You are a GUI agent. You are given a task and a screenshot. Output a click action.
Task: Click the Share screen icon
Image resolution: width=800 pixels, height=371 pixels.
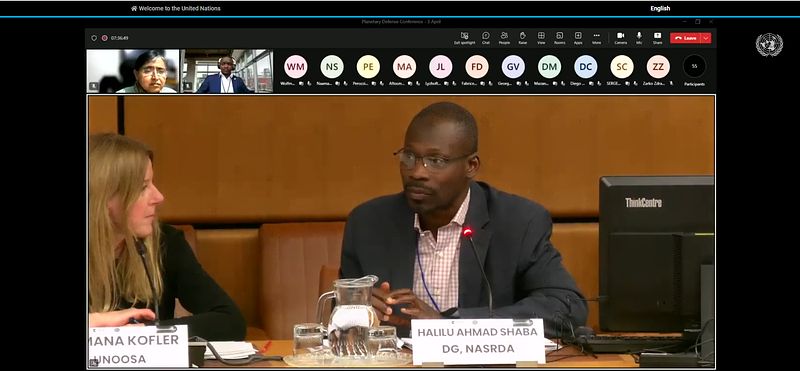click(658, 36)
